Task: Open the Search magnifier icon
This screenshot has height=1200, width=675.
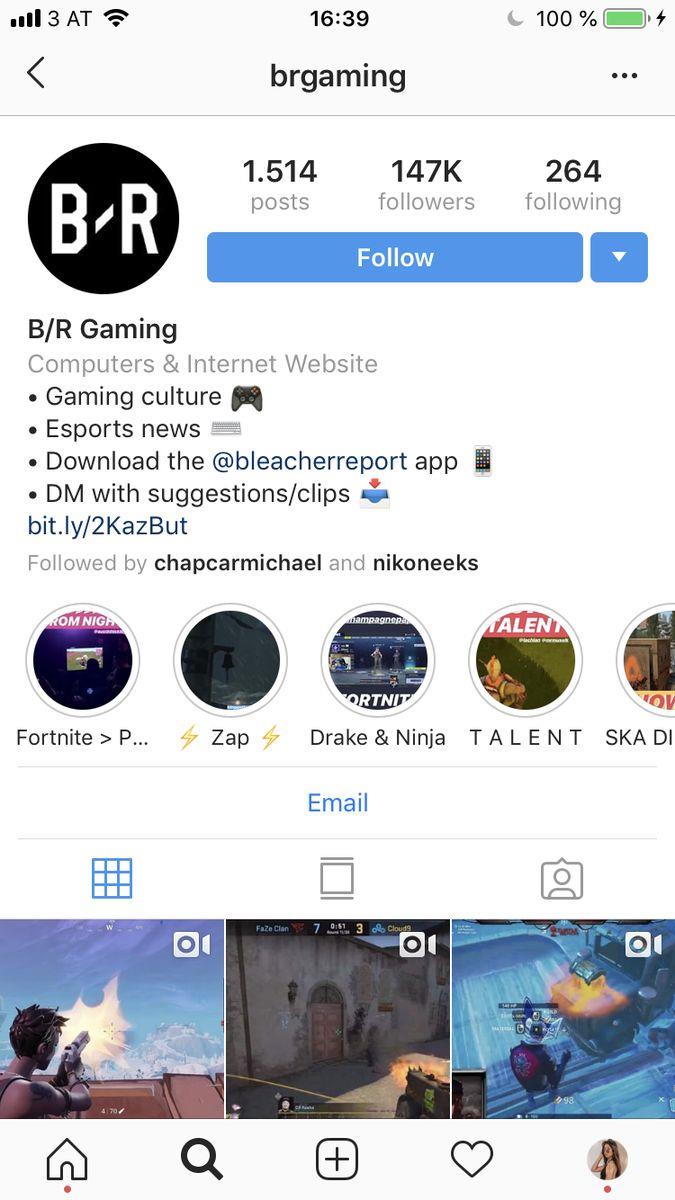Action: pos(201,1160)
